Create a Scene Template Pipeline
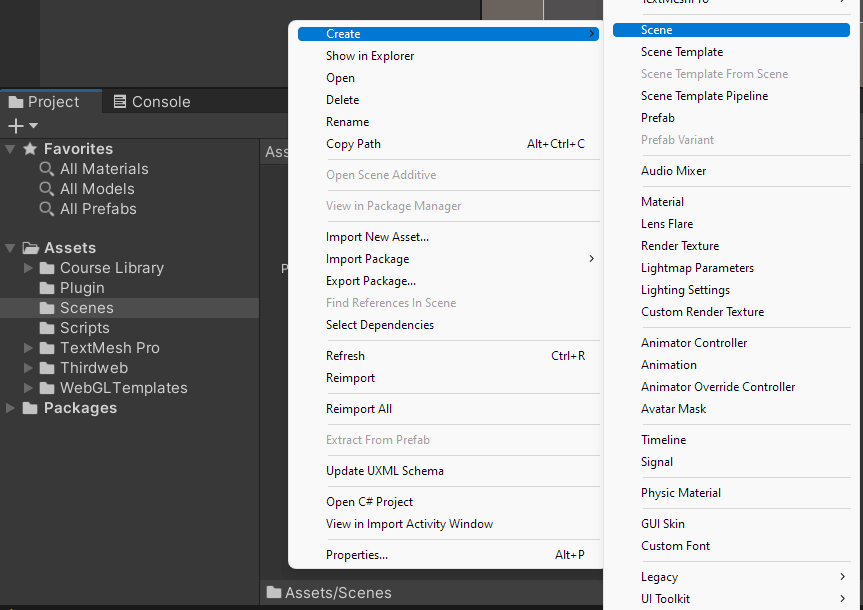 point(731,96)
